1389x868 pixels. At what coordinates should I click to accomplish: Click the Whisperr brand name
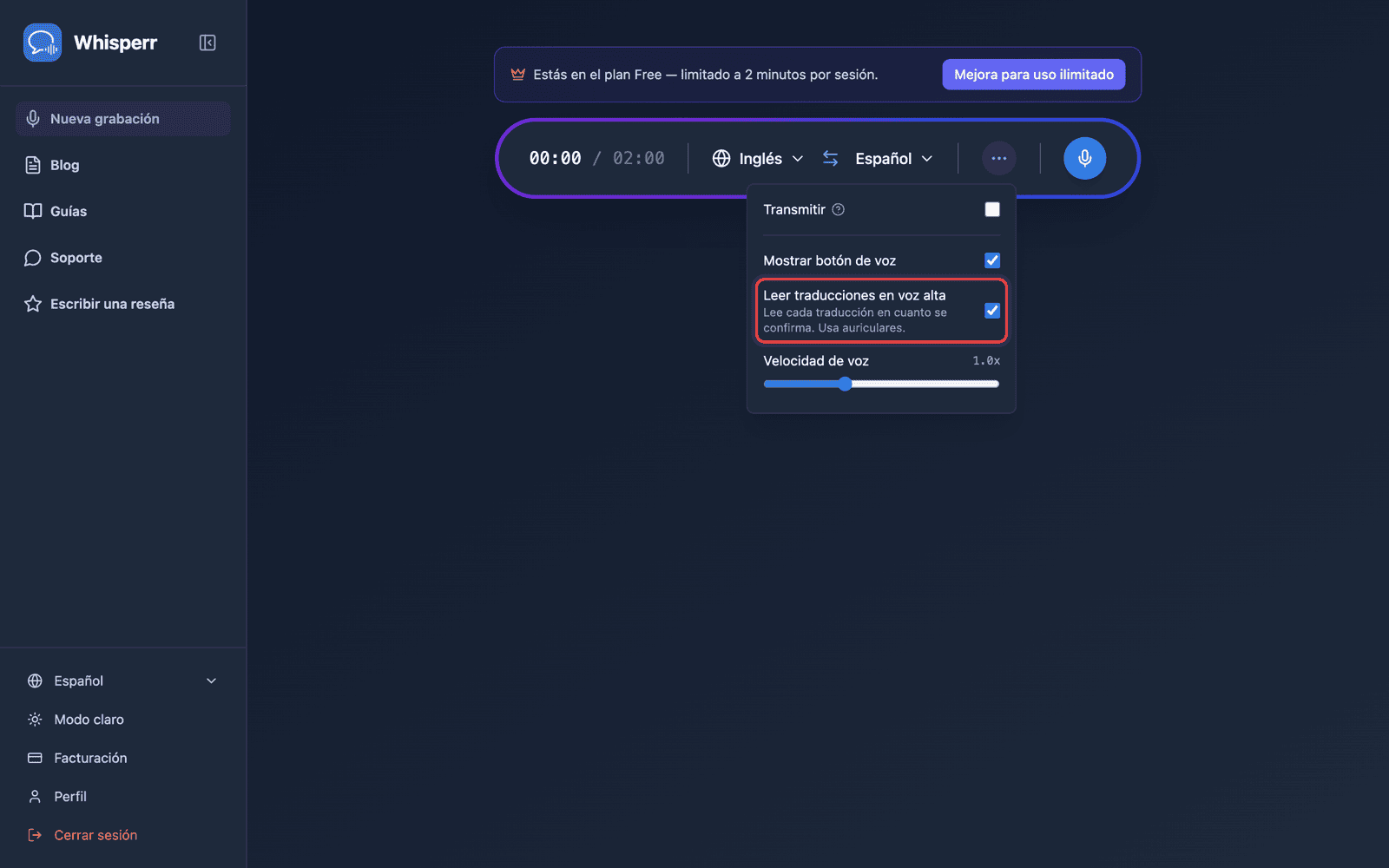point(115,43)
